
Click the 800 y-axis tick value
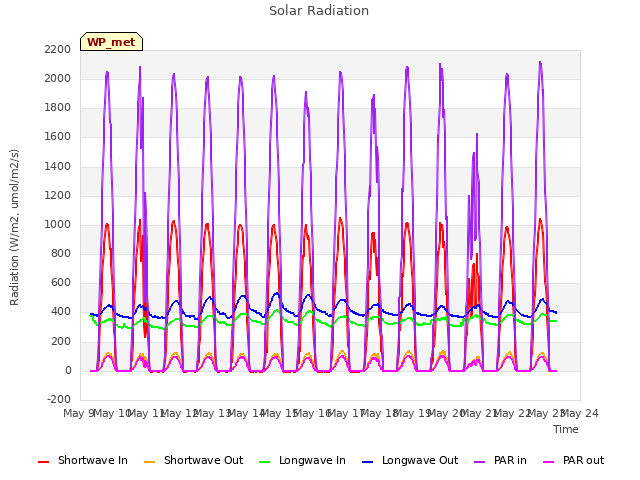61,253
